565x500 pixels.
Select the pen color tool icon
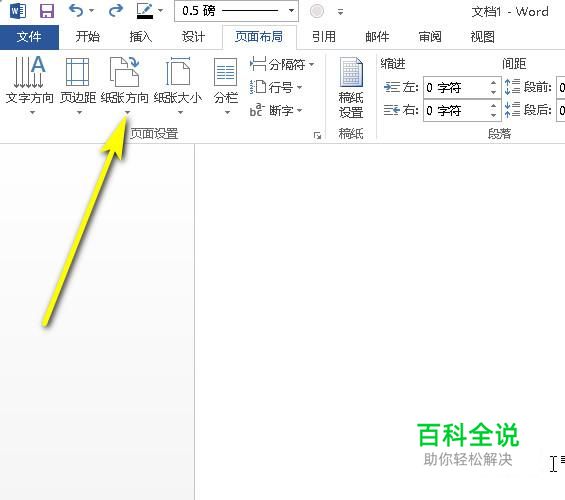[x=145, y=11]
